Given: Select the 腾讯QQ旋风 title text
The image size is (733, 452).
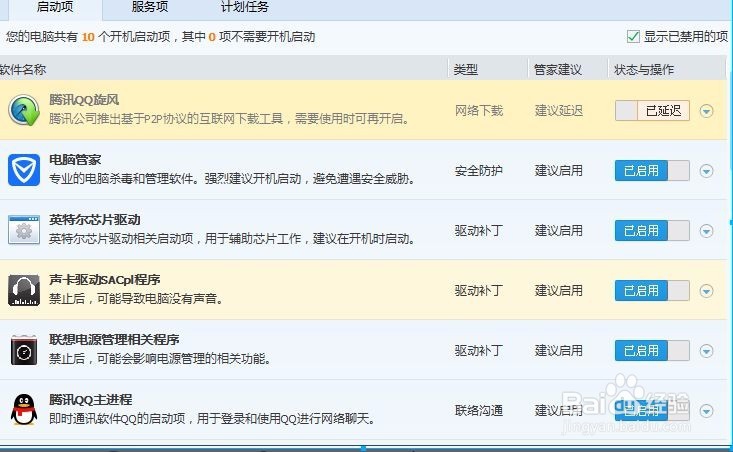Looking at the screenshot, I should tap(84, 100).
